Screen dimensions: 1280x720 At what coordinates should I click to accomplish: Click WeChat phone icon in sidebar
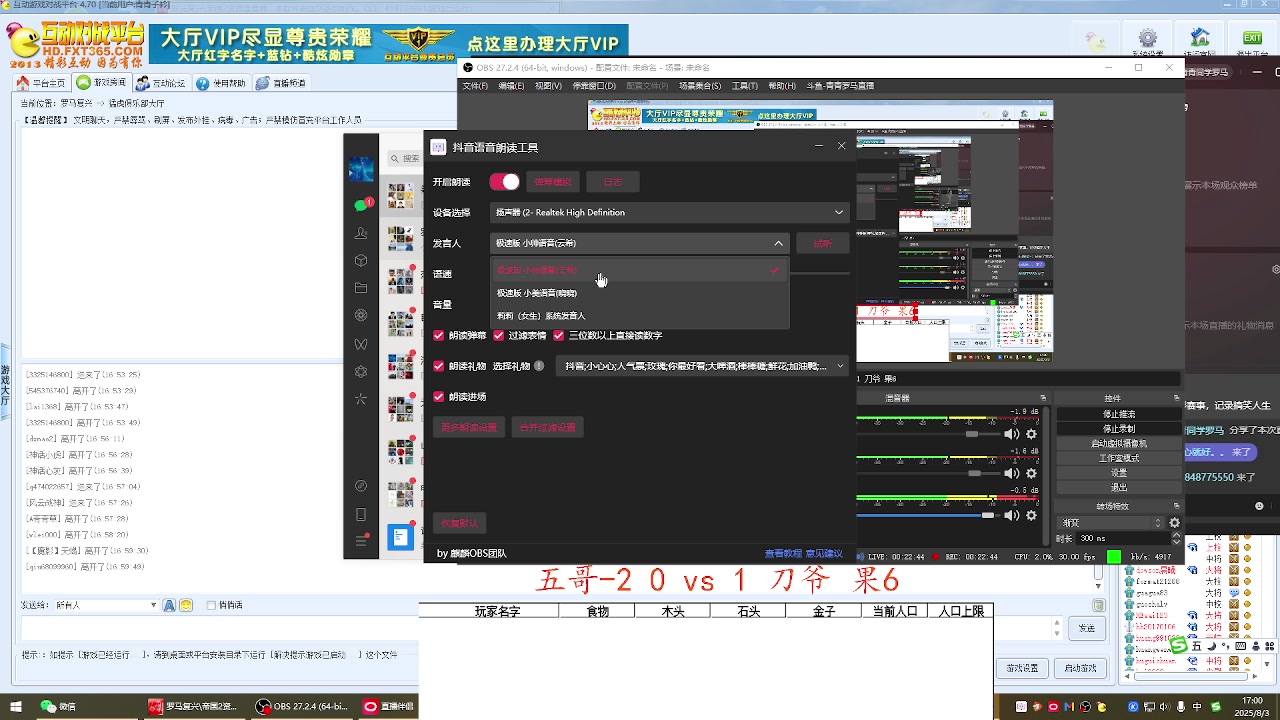click(361, 514)
